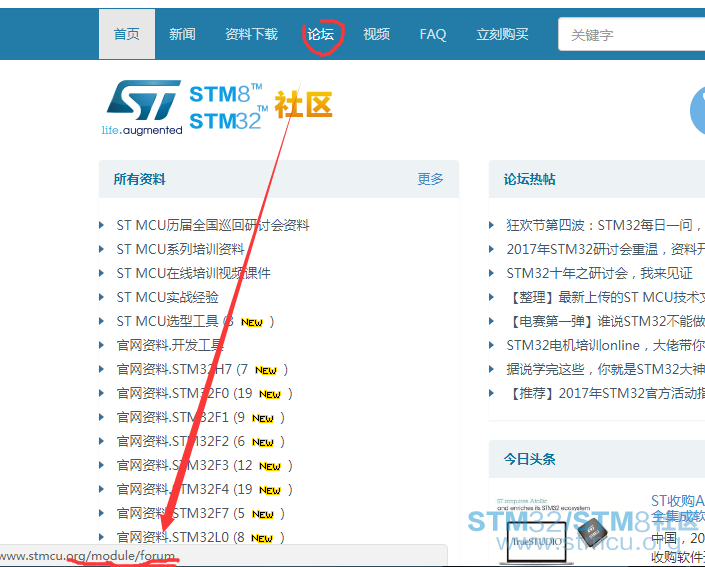This screenshot has width=705, height=567.
Task: Open STM32电机培训online post
Action: 605,345
